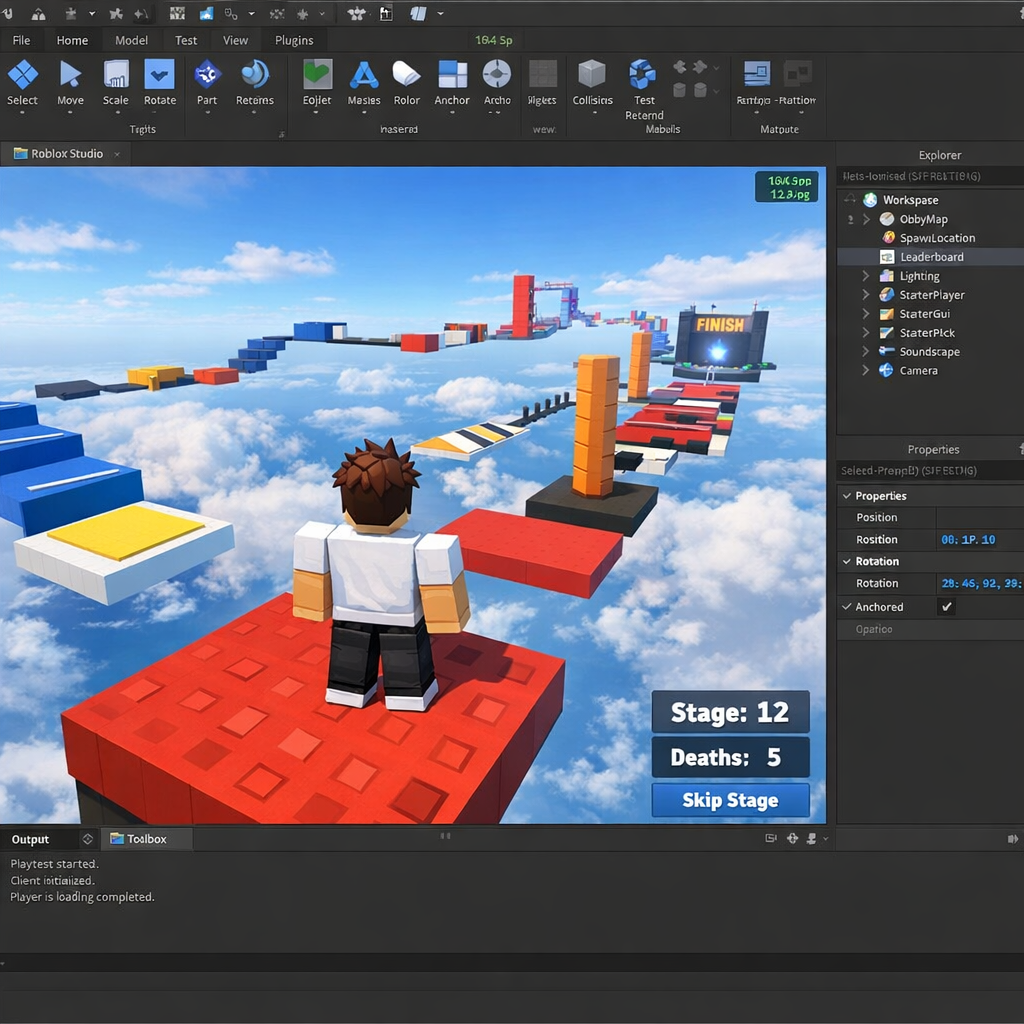Select StaterPlayer in Explorer
Viewport: 1024px width, 1024px height.
click(932, 295)
